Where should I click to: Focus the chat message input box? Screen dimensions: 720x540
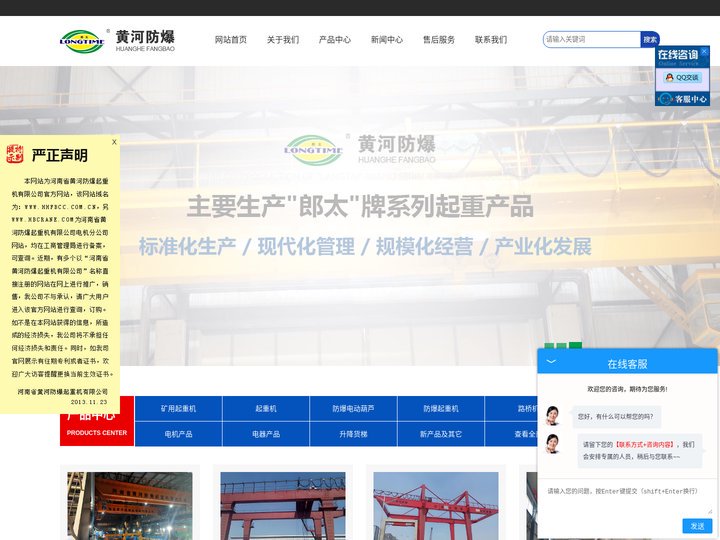tap(627, 498)
